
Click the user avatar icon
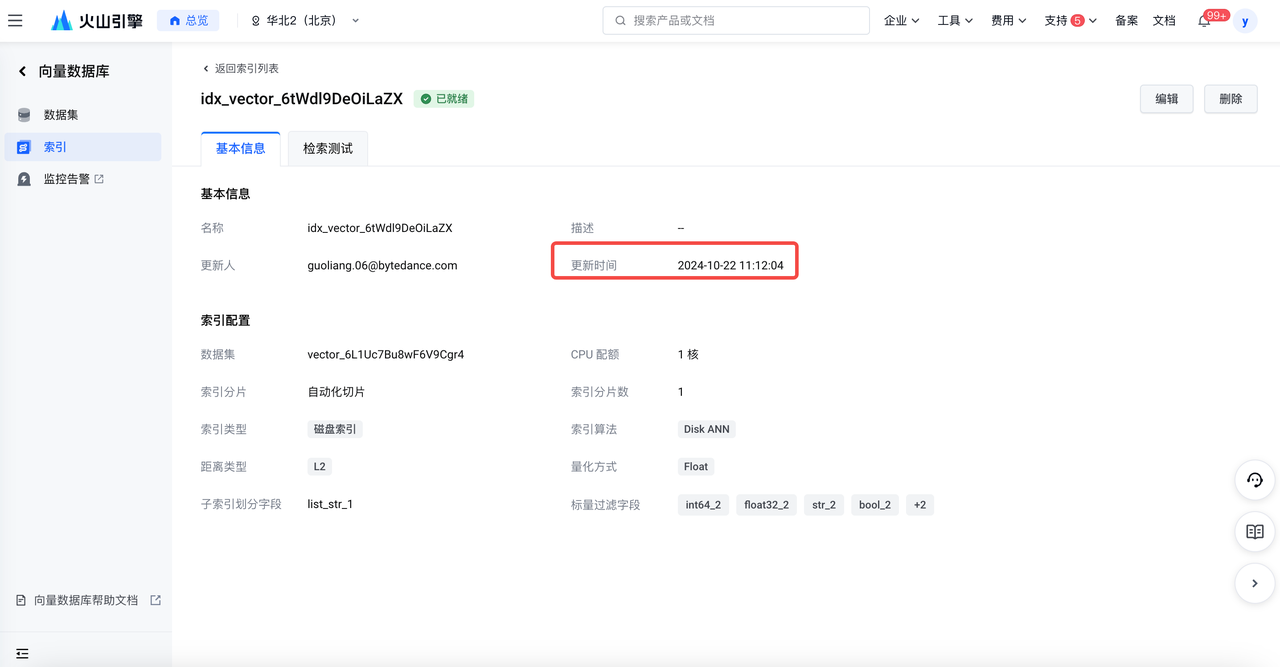coord(1245,21)
